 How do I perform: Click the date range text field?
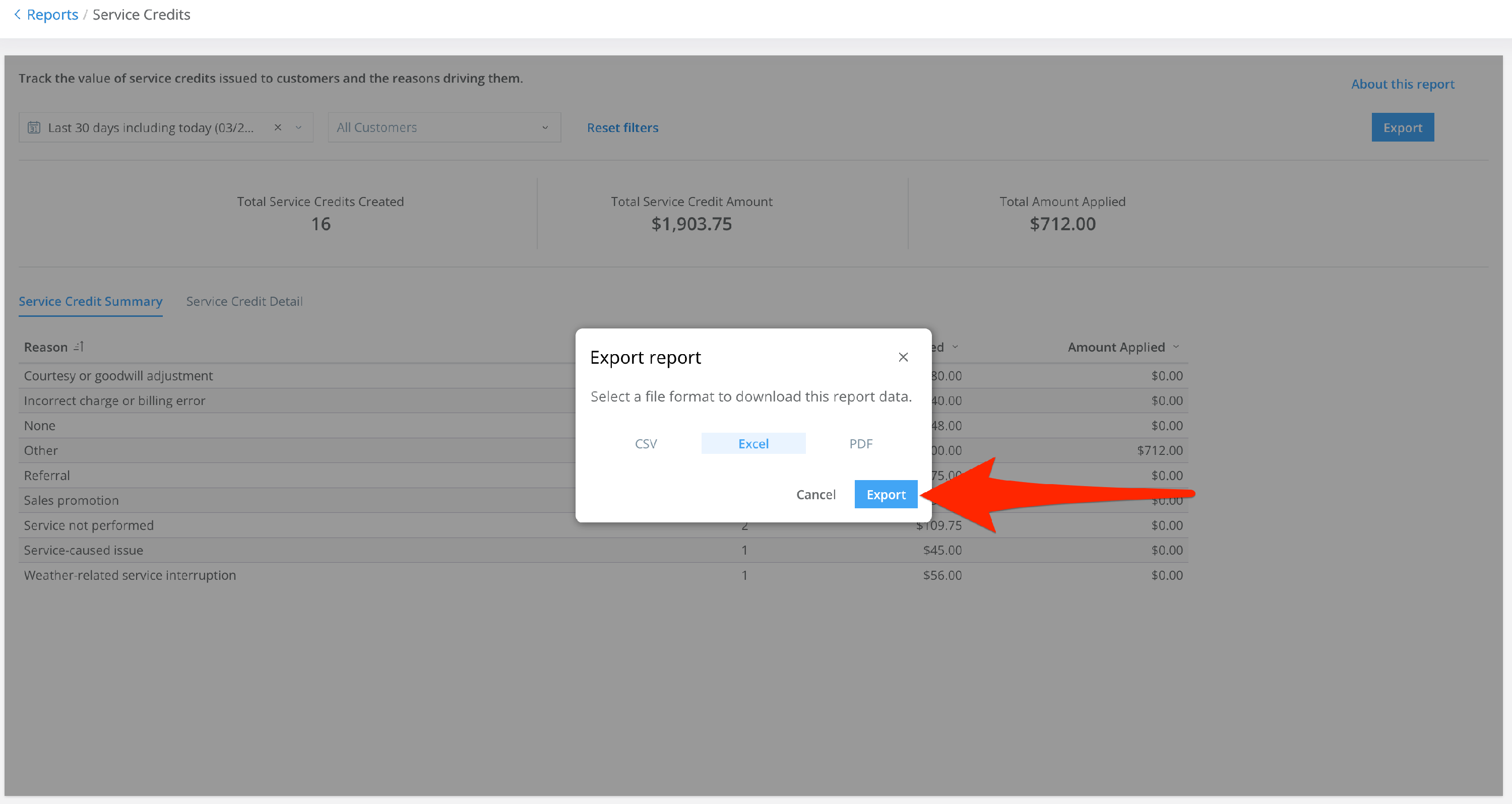[x=151, y=127]
